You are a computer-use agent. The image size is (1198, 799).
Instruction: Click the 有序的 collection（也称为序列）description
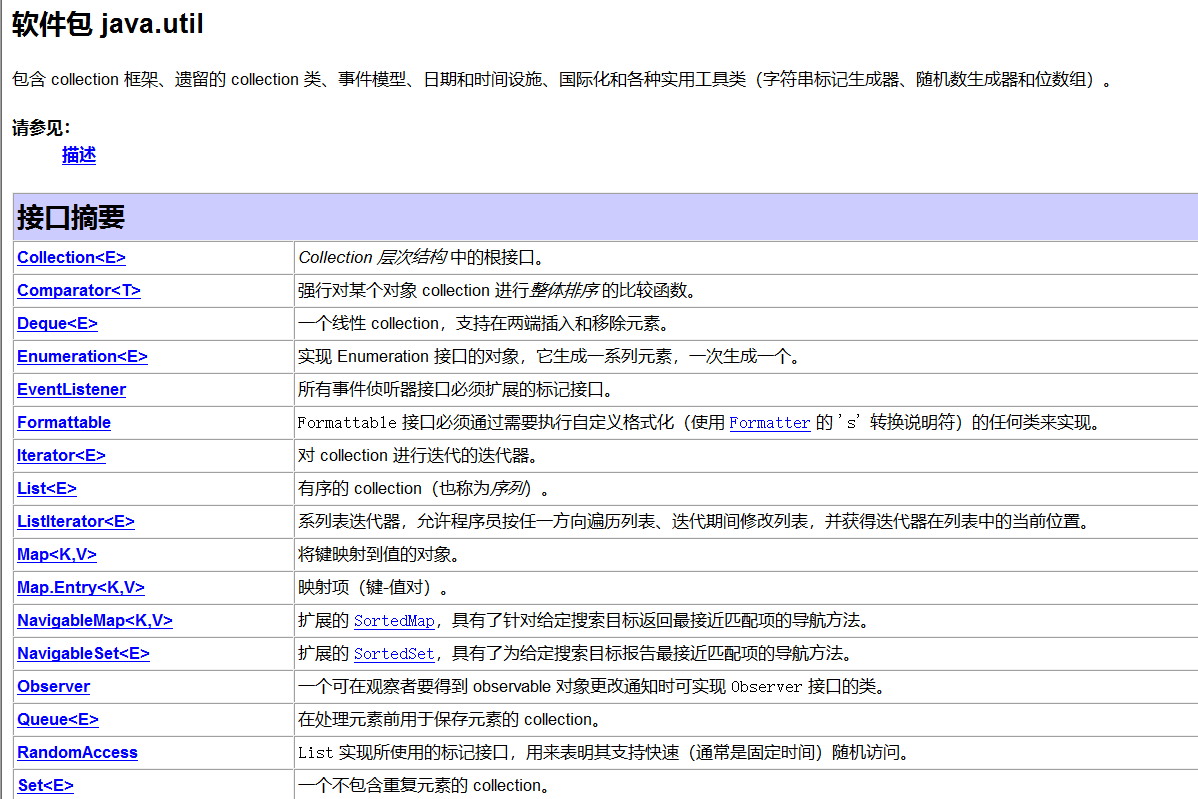423,488
